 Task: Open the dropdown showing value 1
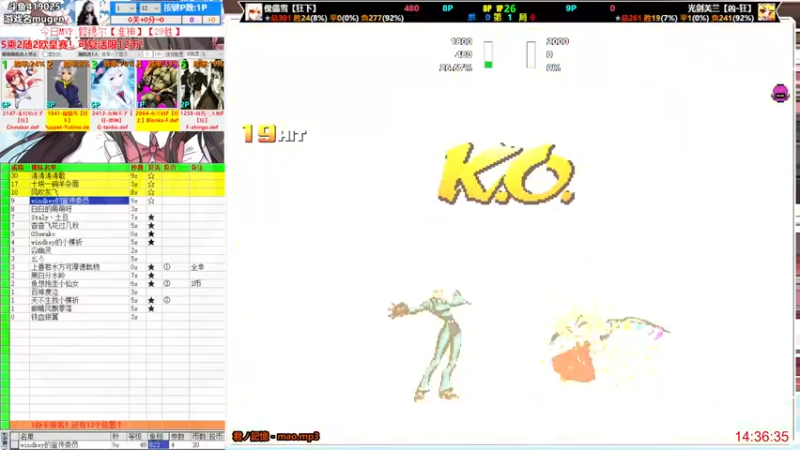tap(125, 8)
